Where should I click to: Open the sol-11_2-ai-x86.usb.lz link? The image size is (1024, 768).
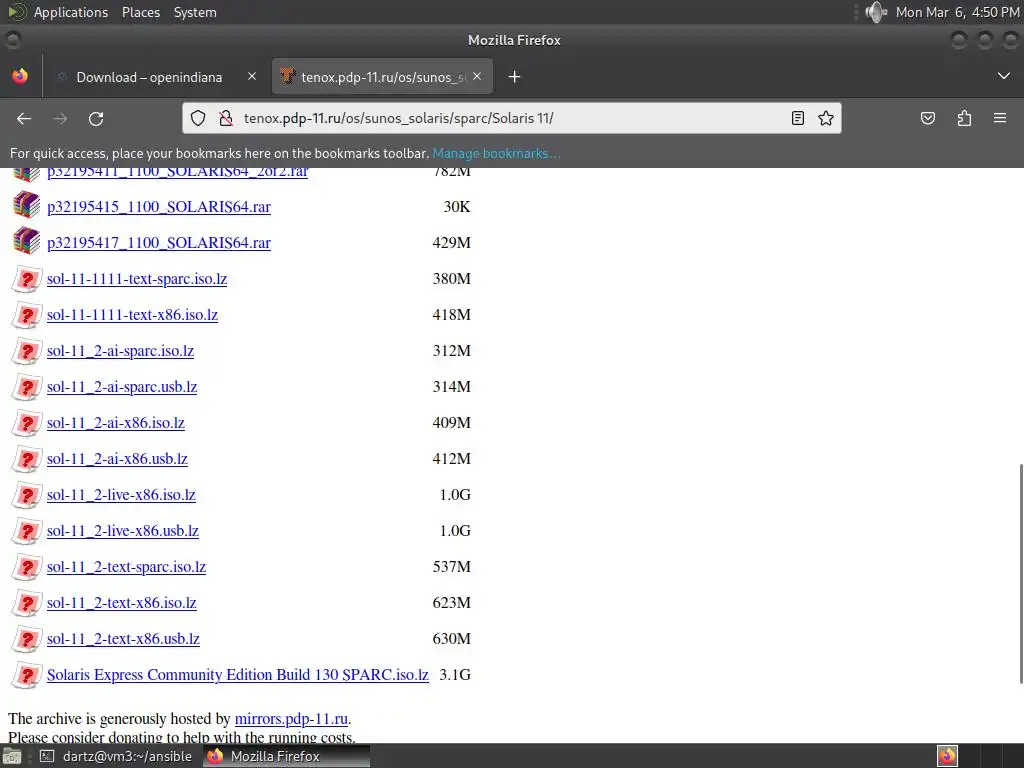(x=118, y=458)
